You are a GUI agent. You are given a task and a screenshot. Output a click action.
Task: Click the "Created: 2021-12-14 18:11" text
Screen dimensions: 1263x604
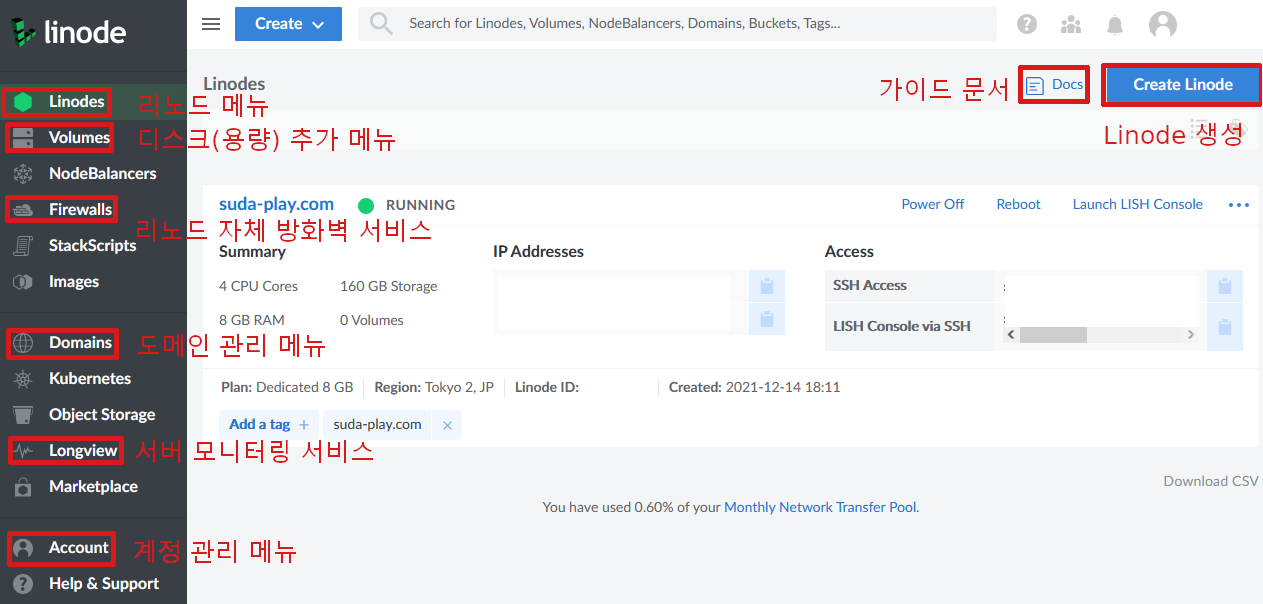(755, 387)
